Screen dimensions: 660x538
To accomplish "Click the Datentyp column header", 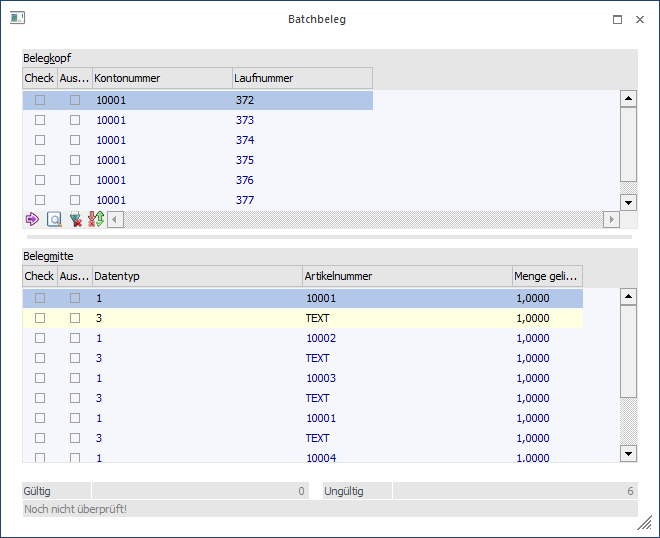I will (x=196, y=276).
